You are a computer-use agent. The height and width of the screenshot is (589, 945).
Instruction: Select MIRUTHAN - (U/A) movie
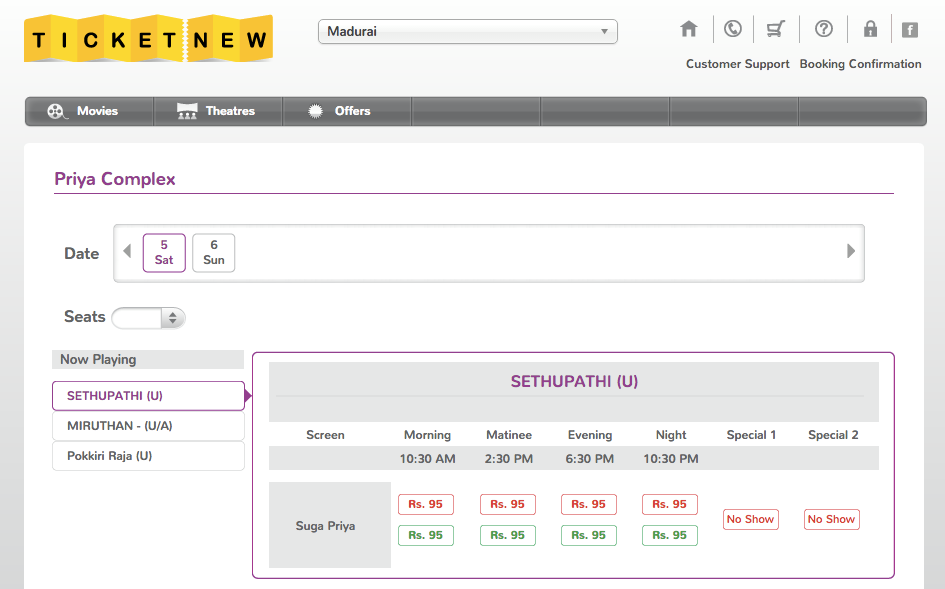pos(148,426)
